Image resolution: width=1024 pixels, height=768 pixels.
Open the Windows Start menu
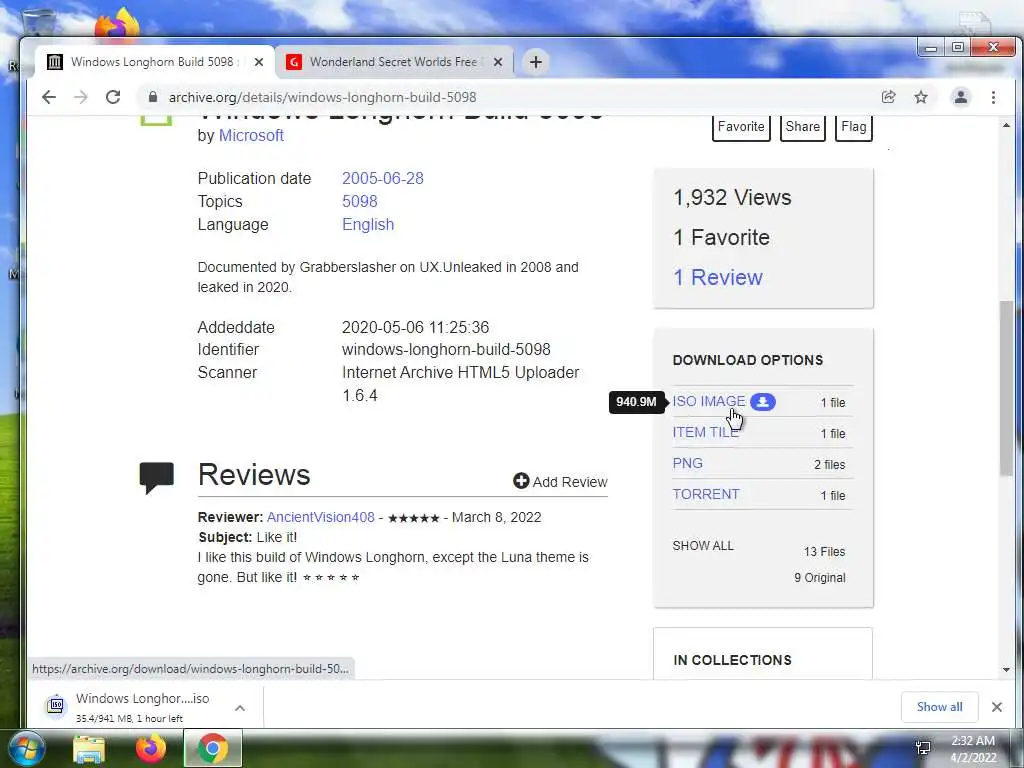25,749
